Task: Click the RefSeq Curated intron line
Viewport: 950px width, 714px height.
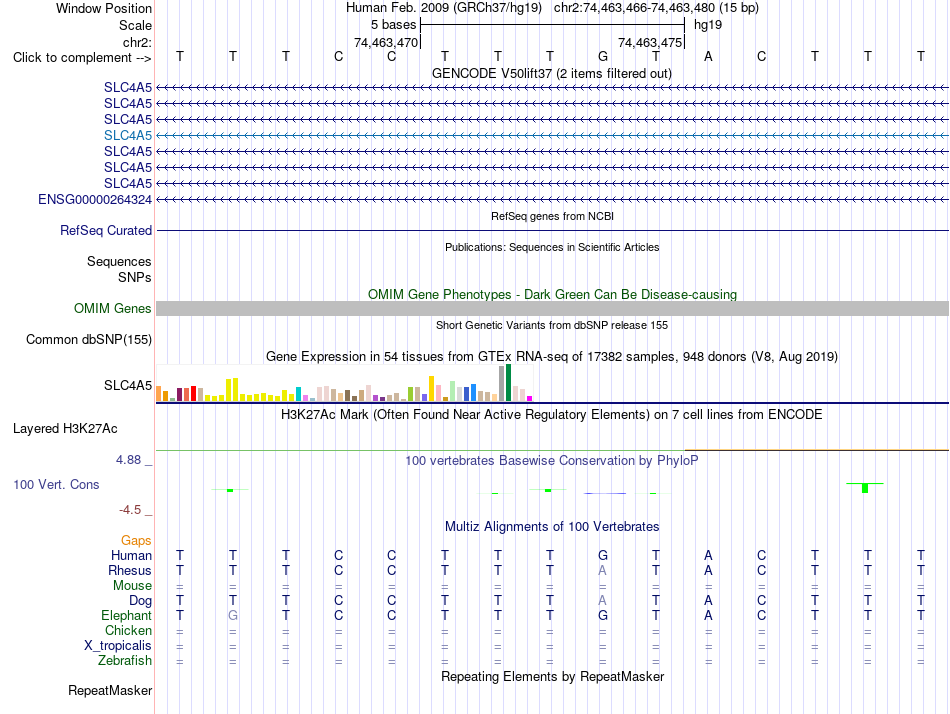Action: pos(552,230)
